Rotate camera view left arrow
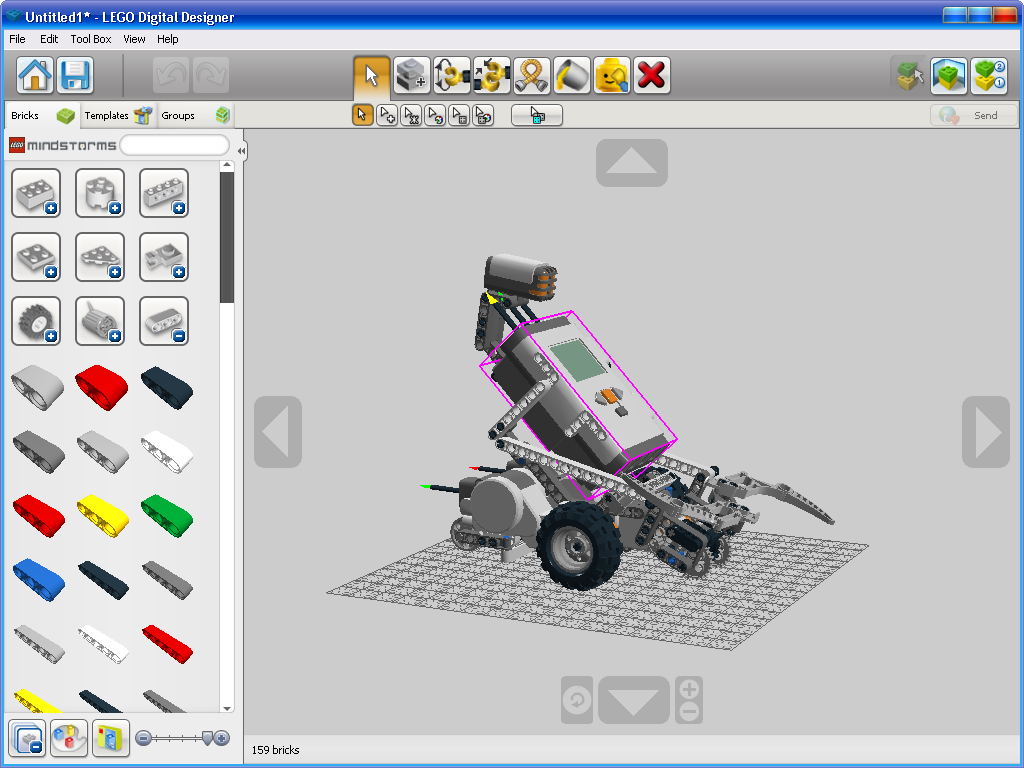This screenshot has width=1024, height=768. pos(278,432)
